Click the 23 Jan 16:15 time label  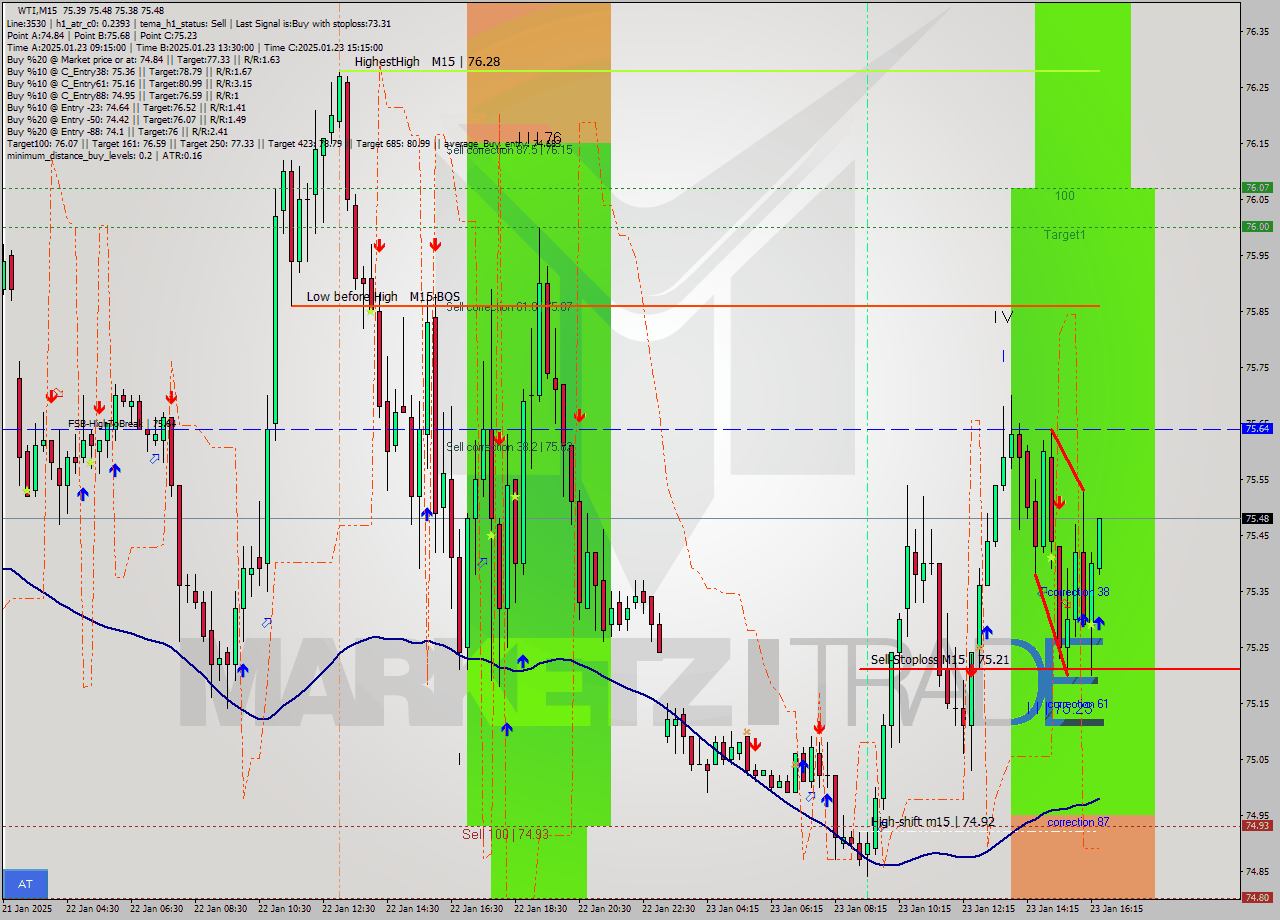click(x=1116, y=909)
